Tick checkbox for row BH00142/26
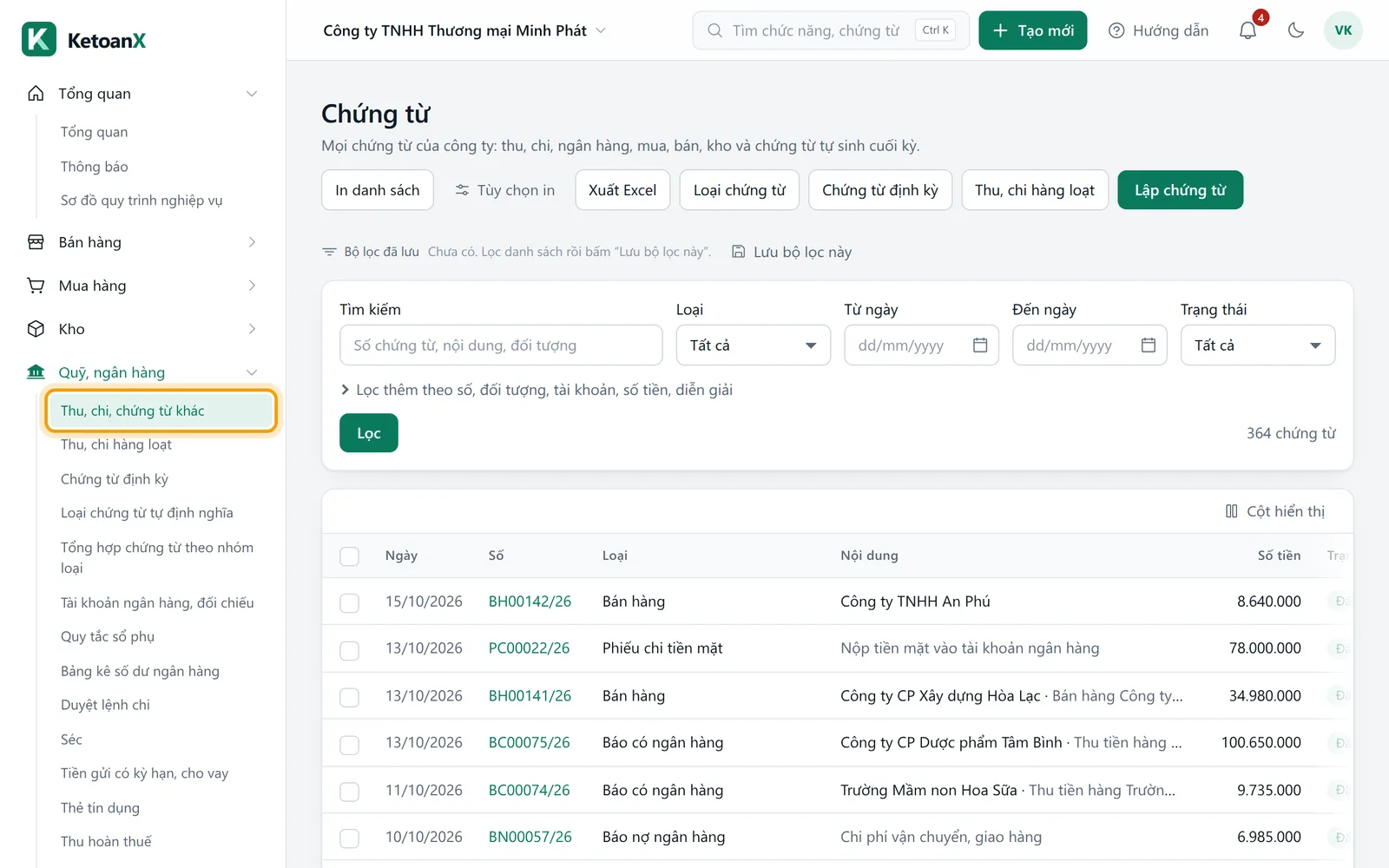The width and height of the screenshot is (1389, 868). tap(349, 602)
